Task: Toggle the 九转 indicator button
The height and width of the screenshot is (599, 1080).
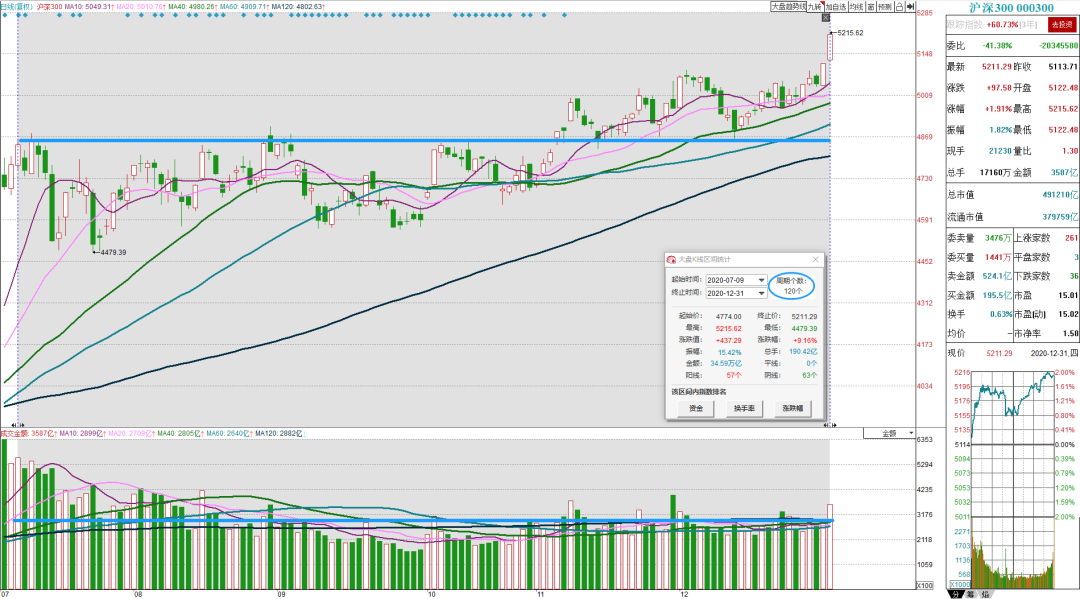Action: pos(816,7)
